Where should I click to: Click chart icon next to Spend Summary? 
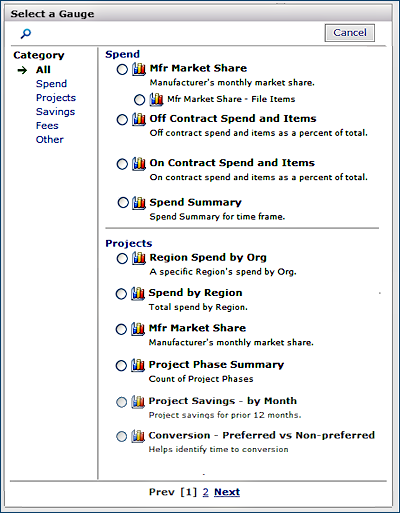pyautogui.click(x=139, y=203)
